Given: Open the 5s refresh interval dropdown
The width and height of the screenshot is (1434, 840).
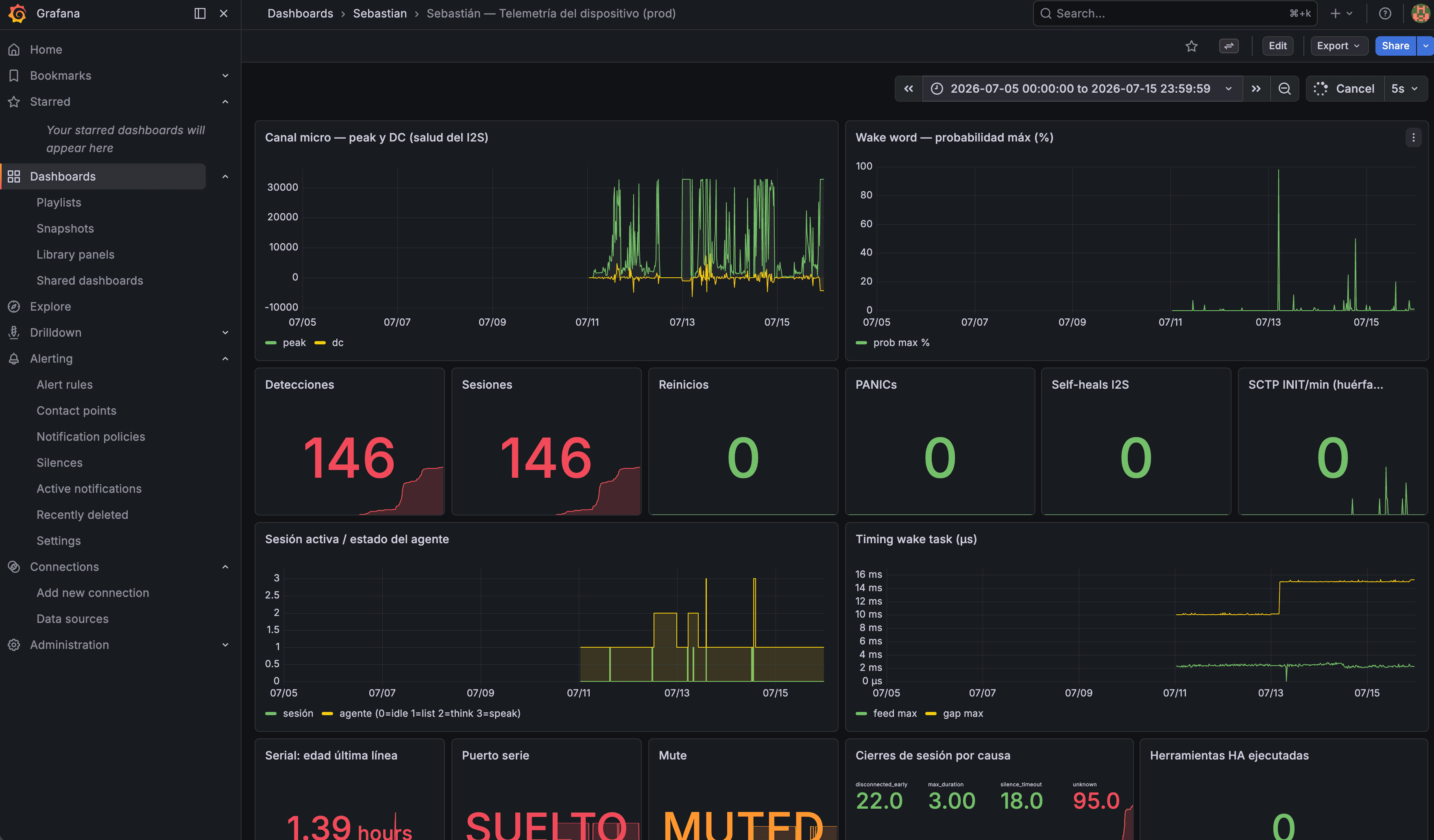Looking at the screenshot, I should 1405,89.
